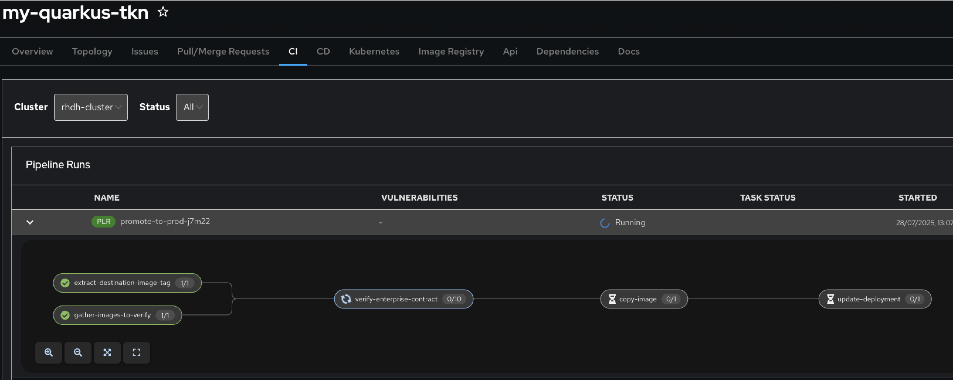Select the gather-images-to-verify task node
The height and width of the screenshot is (380, 953).
117,315
